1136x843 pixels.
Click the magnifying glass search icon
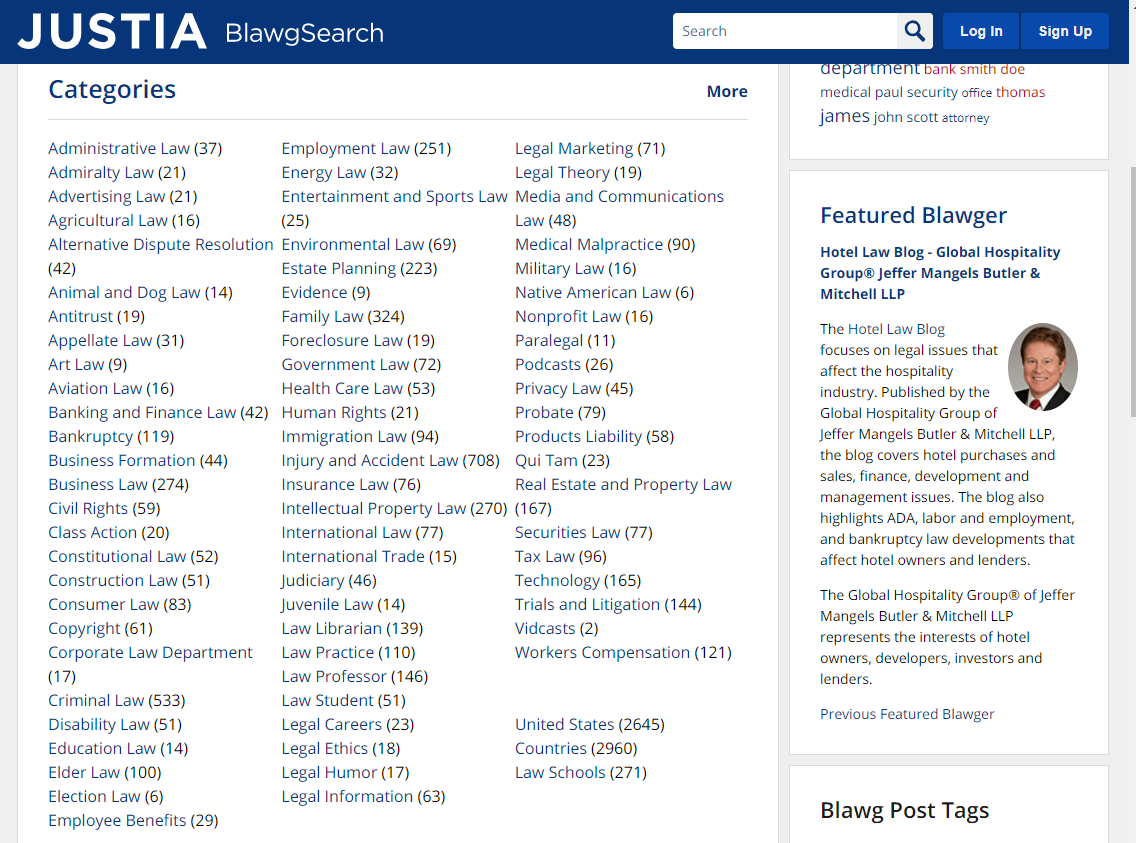pyautogui.click(x=914, y=31)
